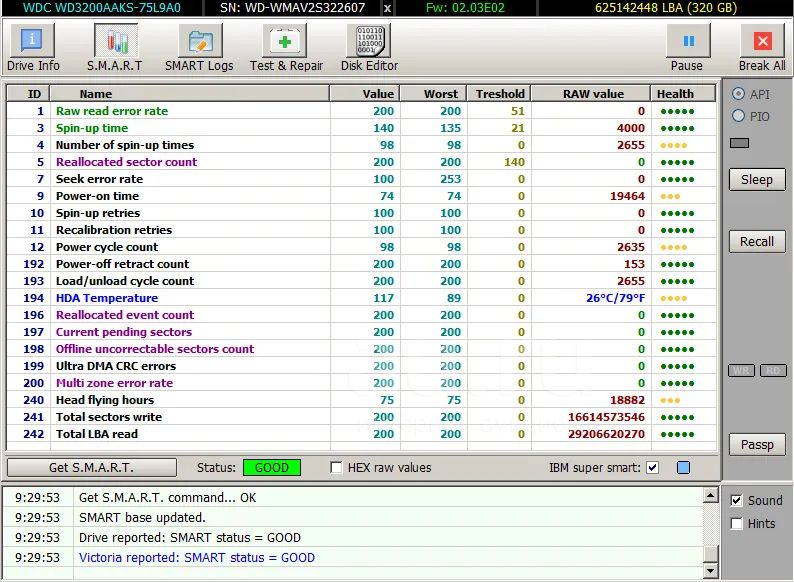
Task: Click the red Break All icon
Action: [763, 41]
